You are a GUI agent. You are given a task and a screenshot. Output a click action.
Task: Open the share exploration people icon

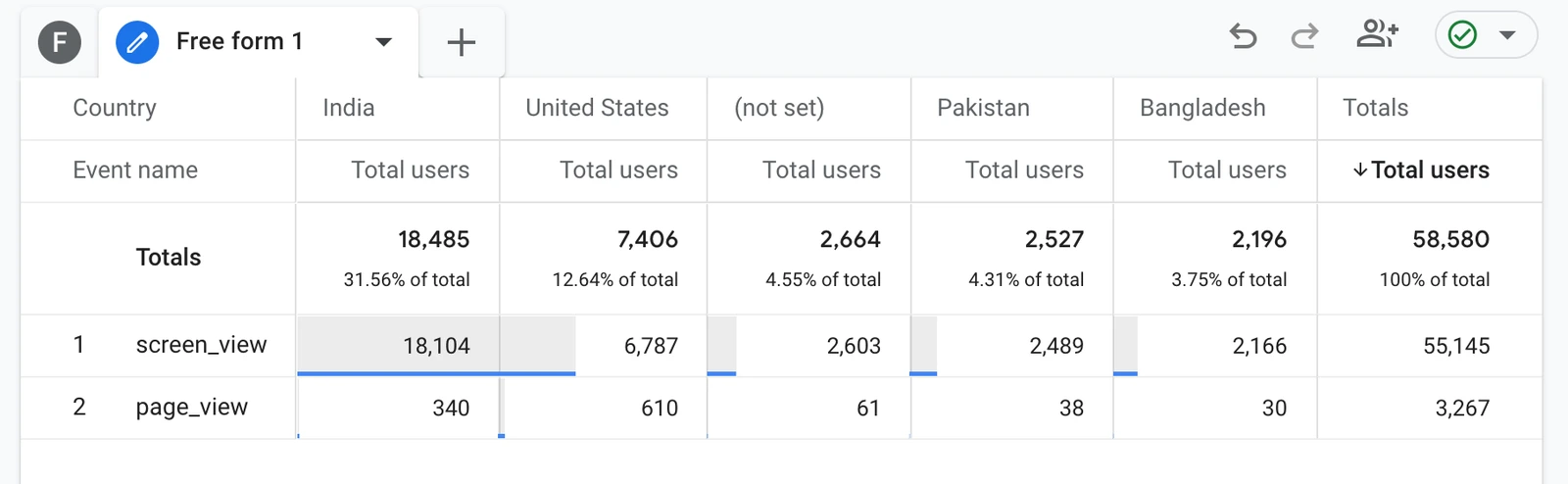(1377, 34)
